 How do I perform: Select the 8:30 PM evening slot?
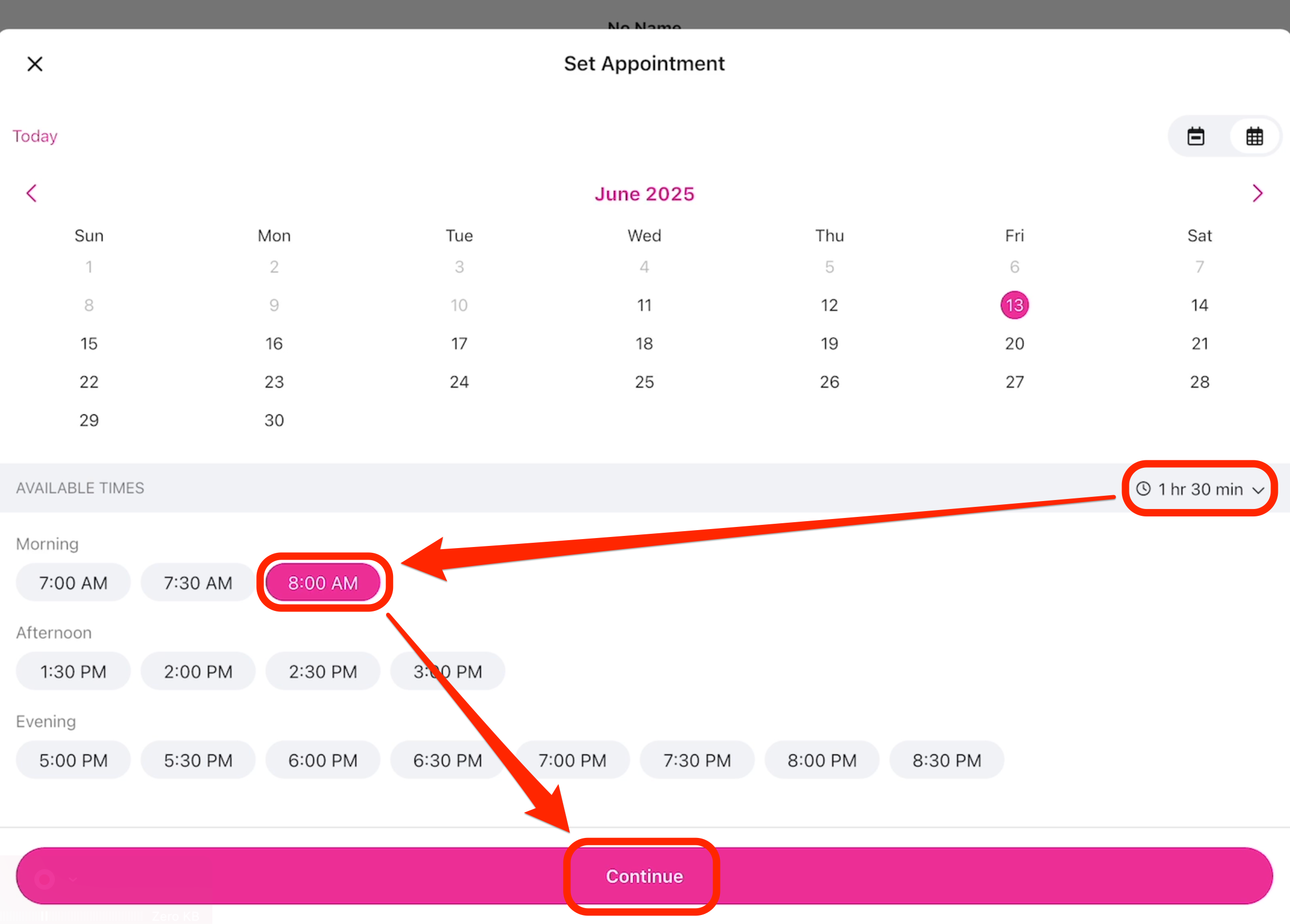pos(947,760)
